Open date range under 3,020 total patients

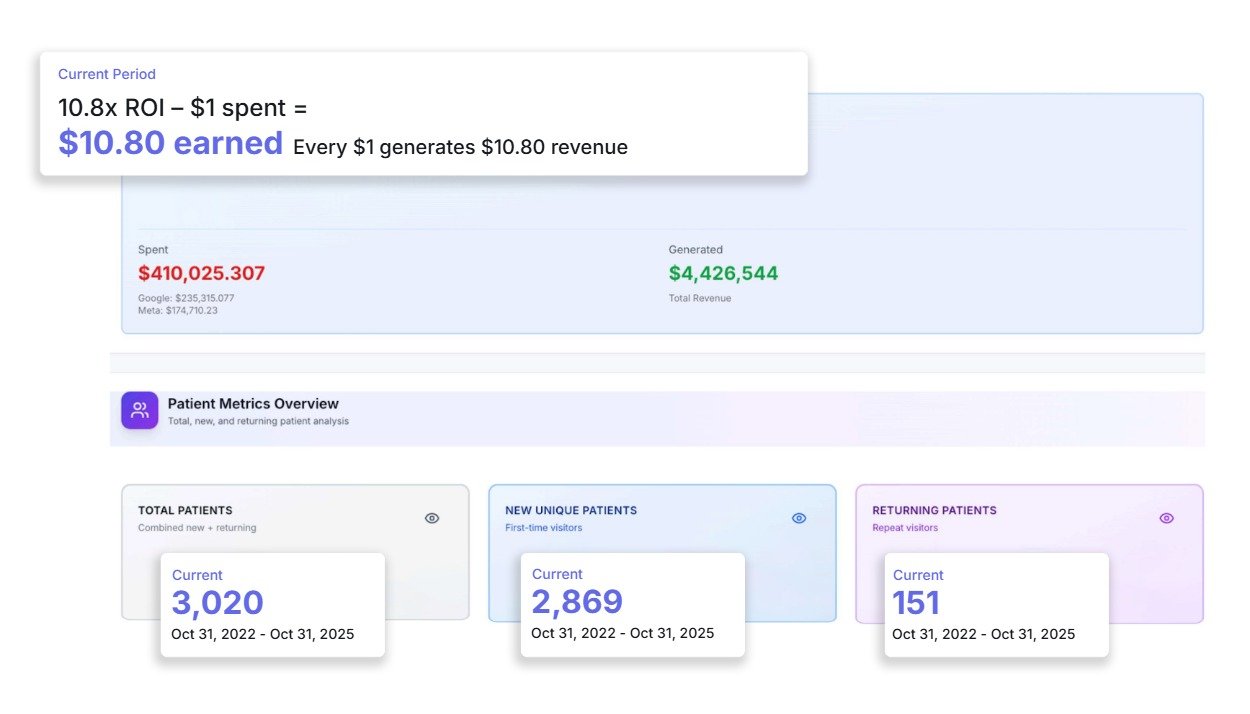pyautogui.click(x=262, y=634)
